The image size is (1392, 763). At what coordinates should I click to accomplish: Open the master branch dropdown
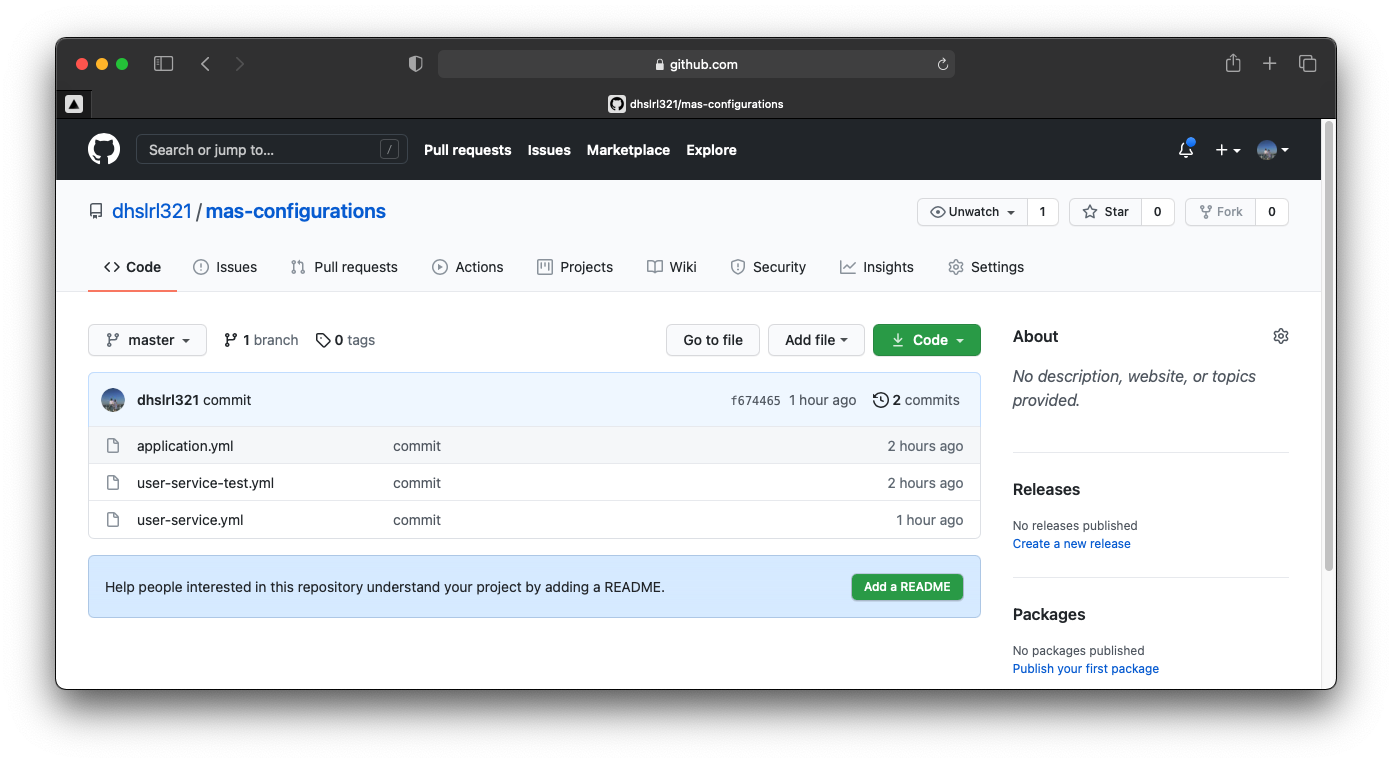(147, 340)
